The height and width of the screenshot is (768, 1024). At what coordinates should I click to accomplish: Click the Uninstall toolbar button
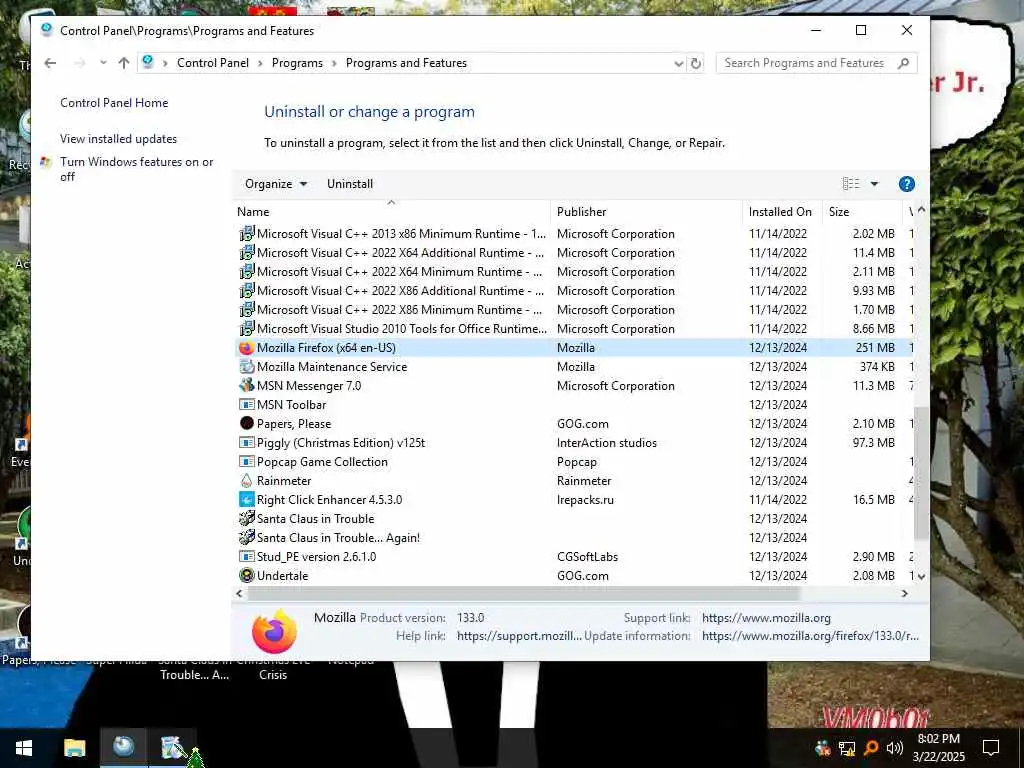(350, 184)
